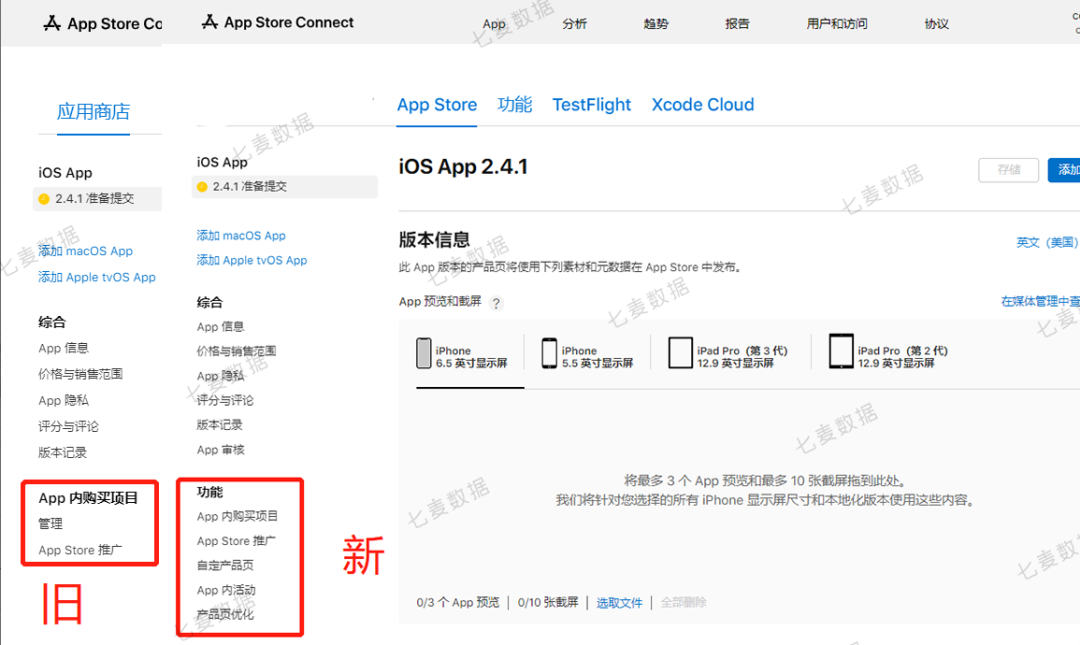Viewport: 1080px width, 645px height.
Task: Open App 内购买项目 under 功能 section
Action: tap(238, 516)
